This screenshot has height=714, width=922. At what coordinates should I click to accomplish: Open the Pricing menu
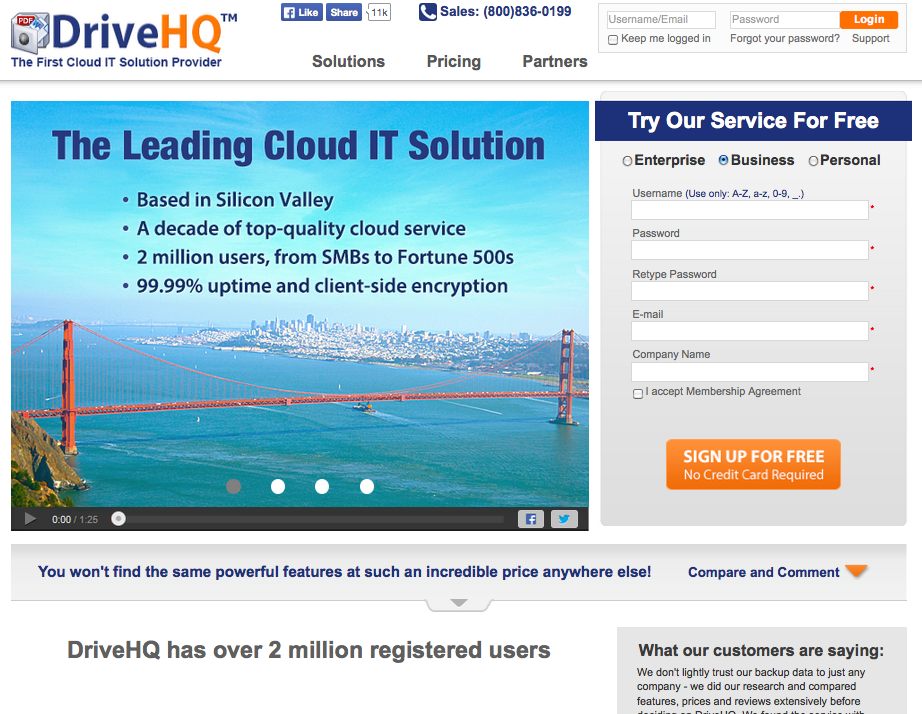pyautogui.click(x=453, y=61)
